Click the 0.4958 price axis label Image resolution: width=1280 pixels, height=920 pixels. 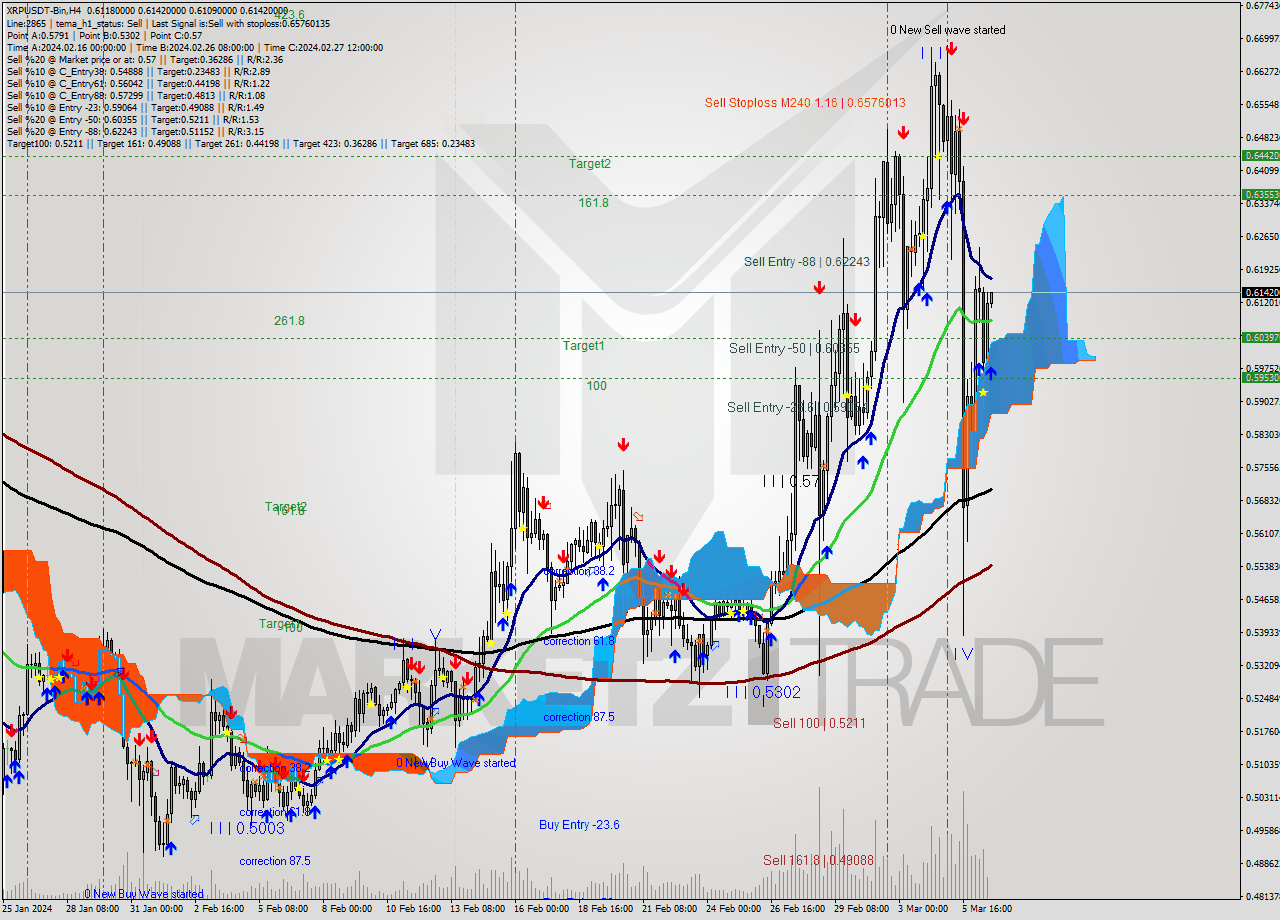(x=1262, y=830)
